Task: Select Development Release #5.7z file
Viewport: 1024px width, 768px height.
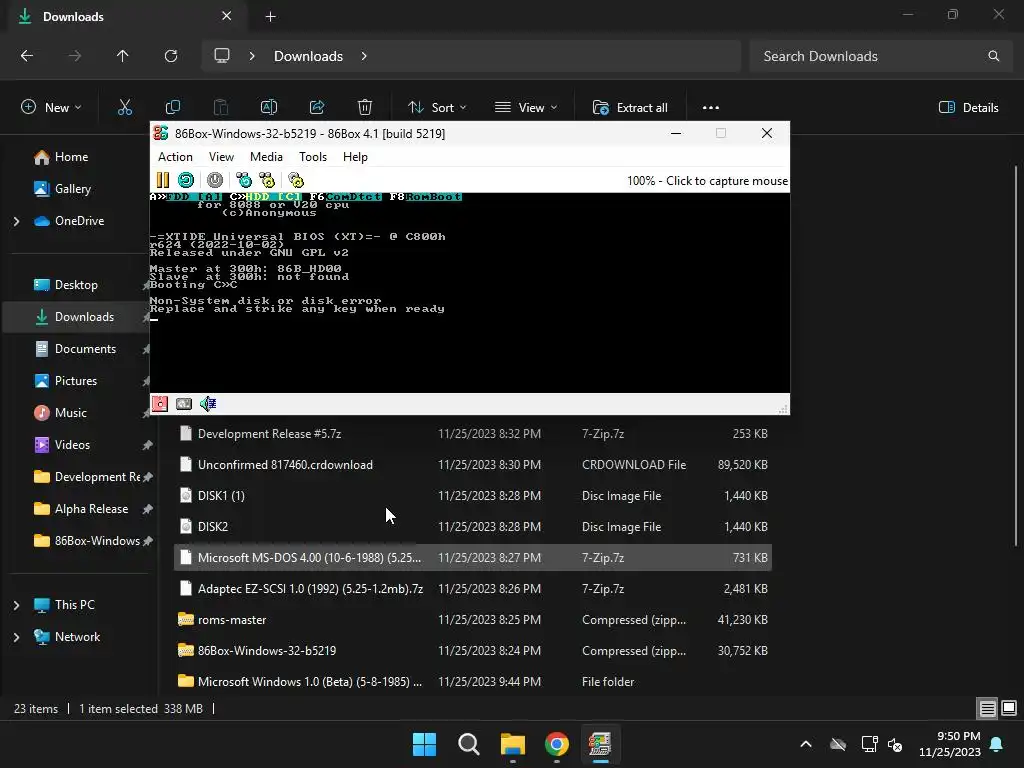Action: coord(473,434)
